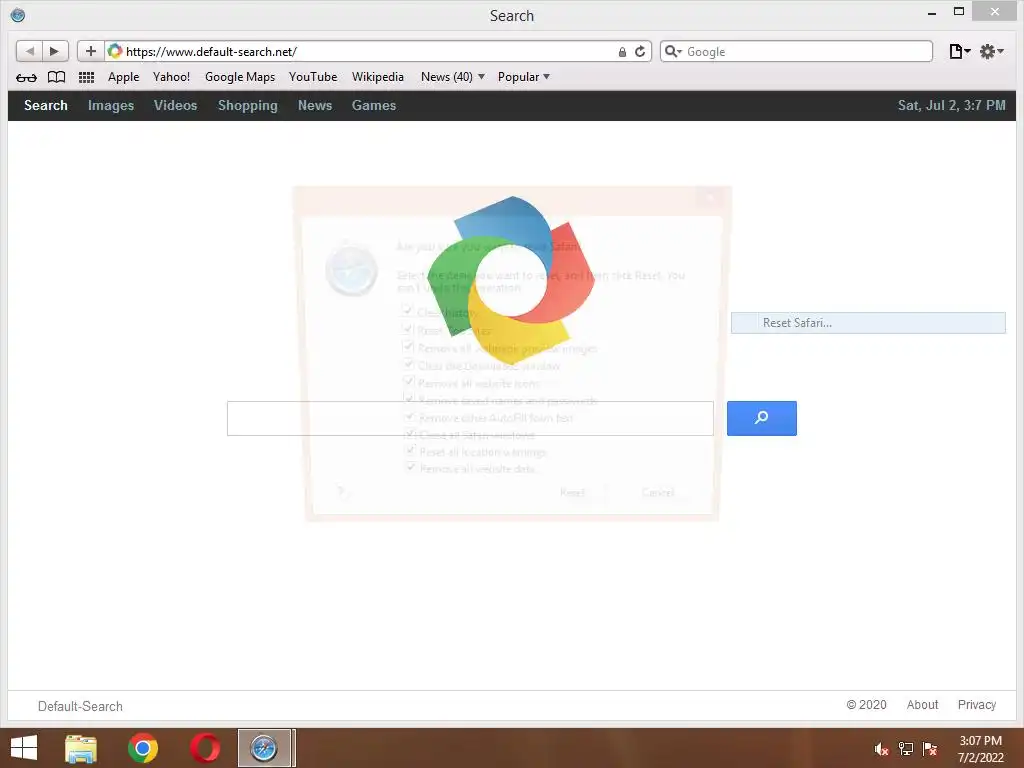This screenshot has width=1024, height=768.
Task: Switch to the Videos tab
Action: click(x=176, y=105)
